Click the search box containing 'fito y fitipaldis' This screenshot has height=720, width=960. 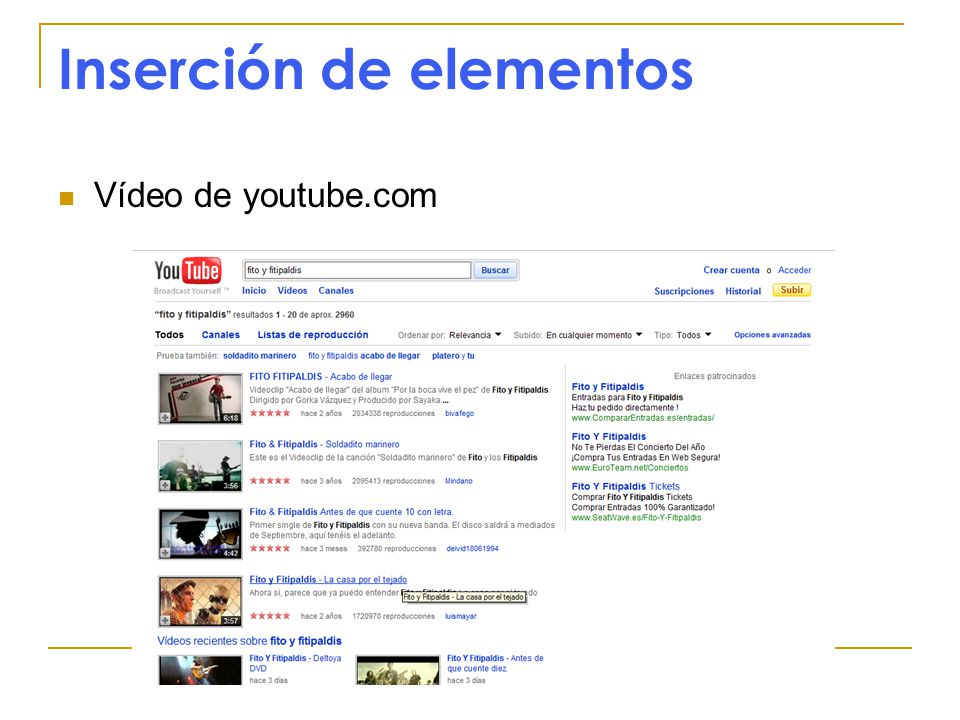[x=358, y=270]
